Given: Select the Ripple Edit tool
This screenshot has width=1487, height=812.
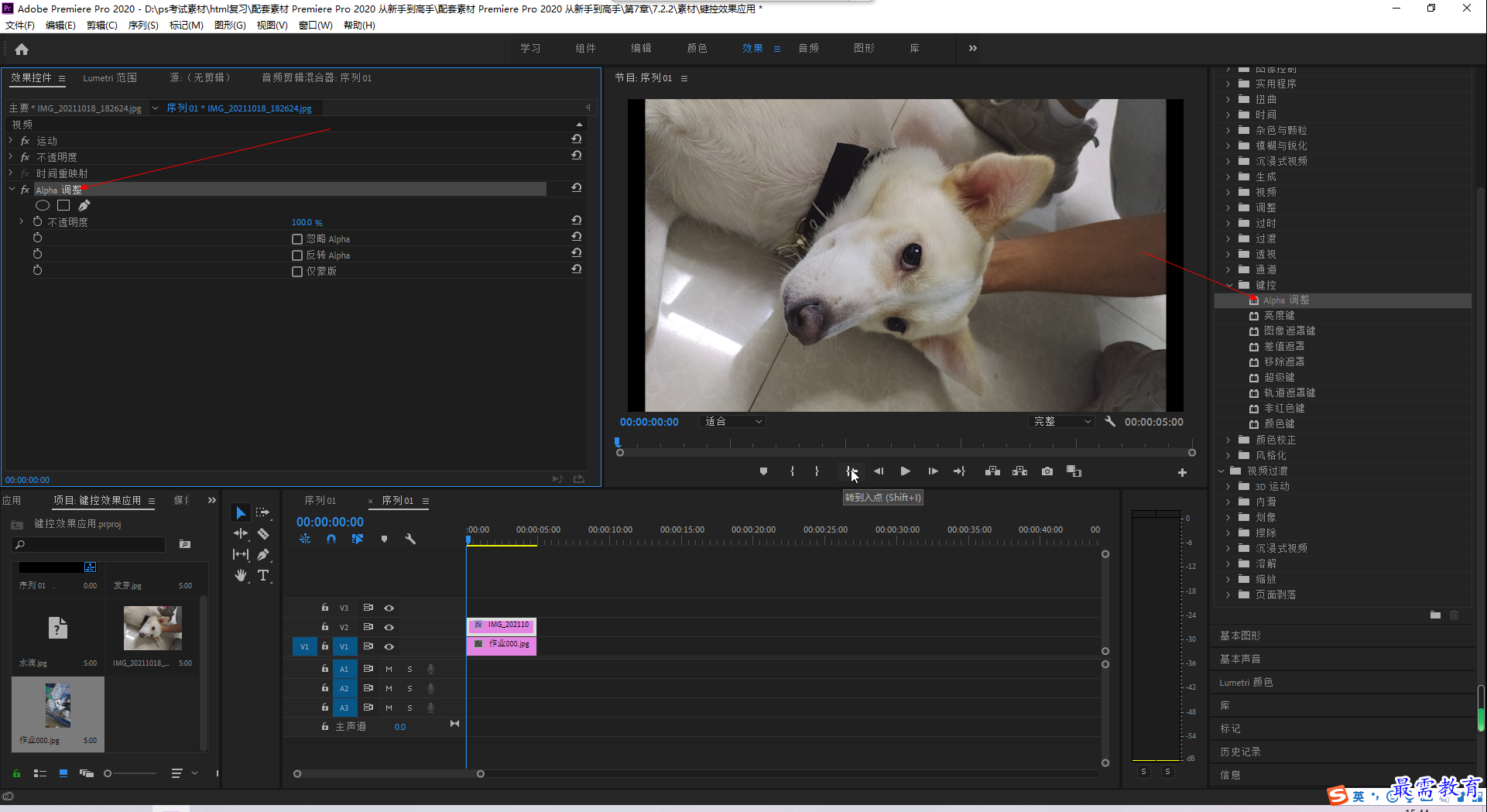Looking at the screenshot, I should pos(241,534).
